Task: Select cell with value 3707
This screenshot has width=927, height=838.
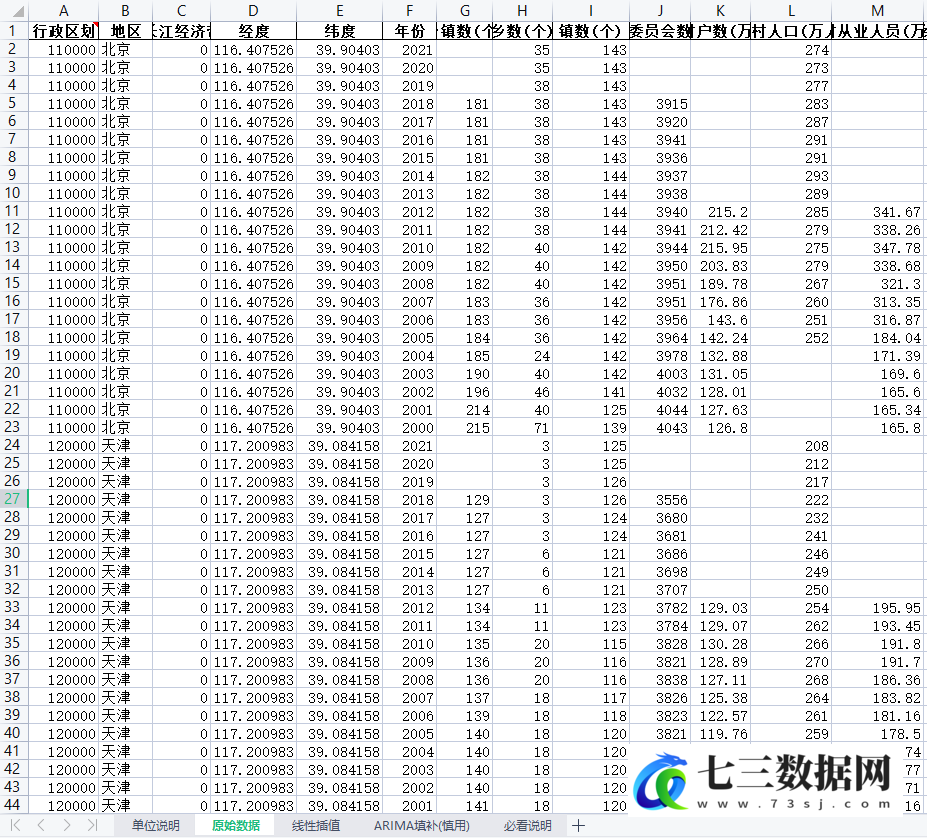Action: coord(660,590)
